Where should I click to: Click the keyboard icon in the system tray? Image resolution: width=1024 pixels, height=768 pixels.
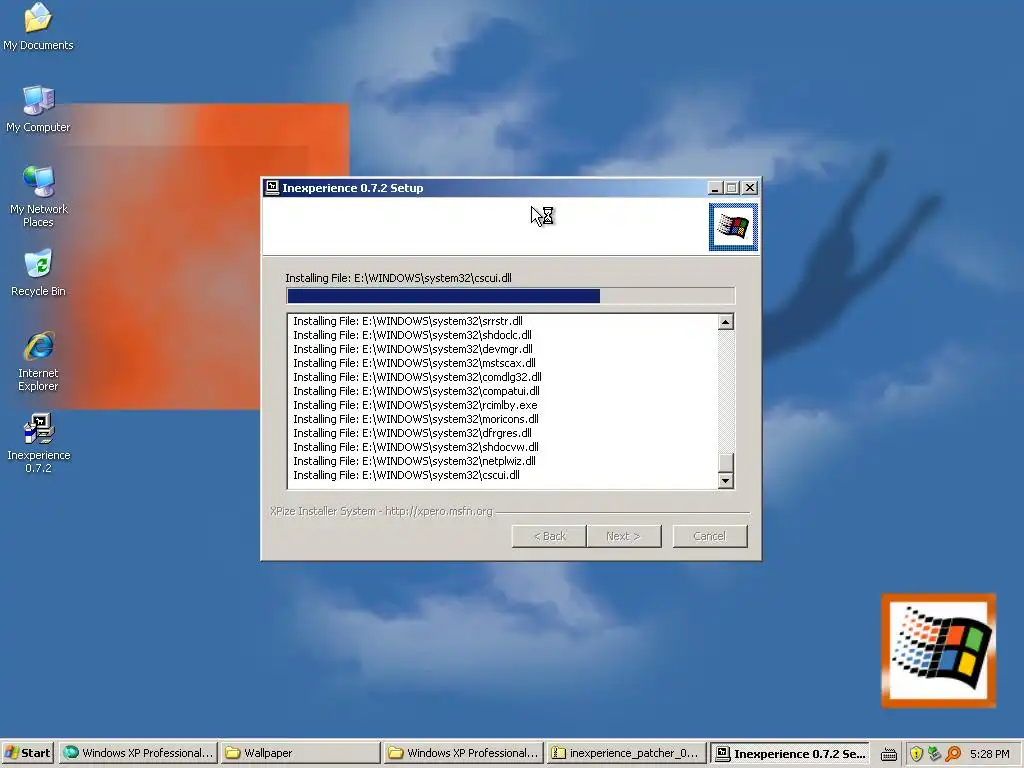888,754
